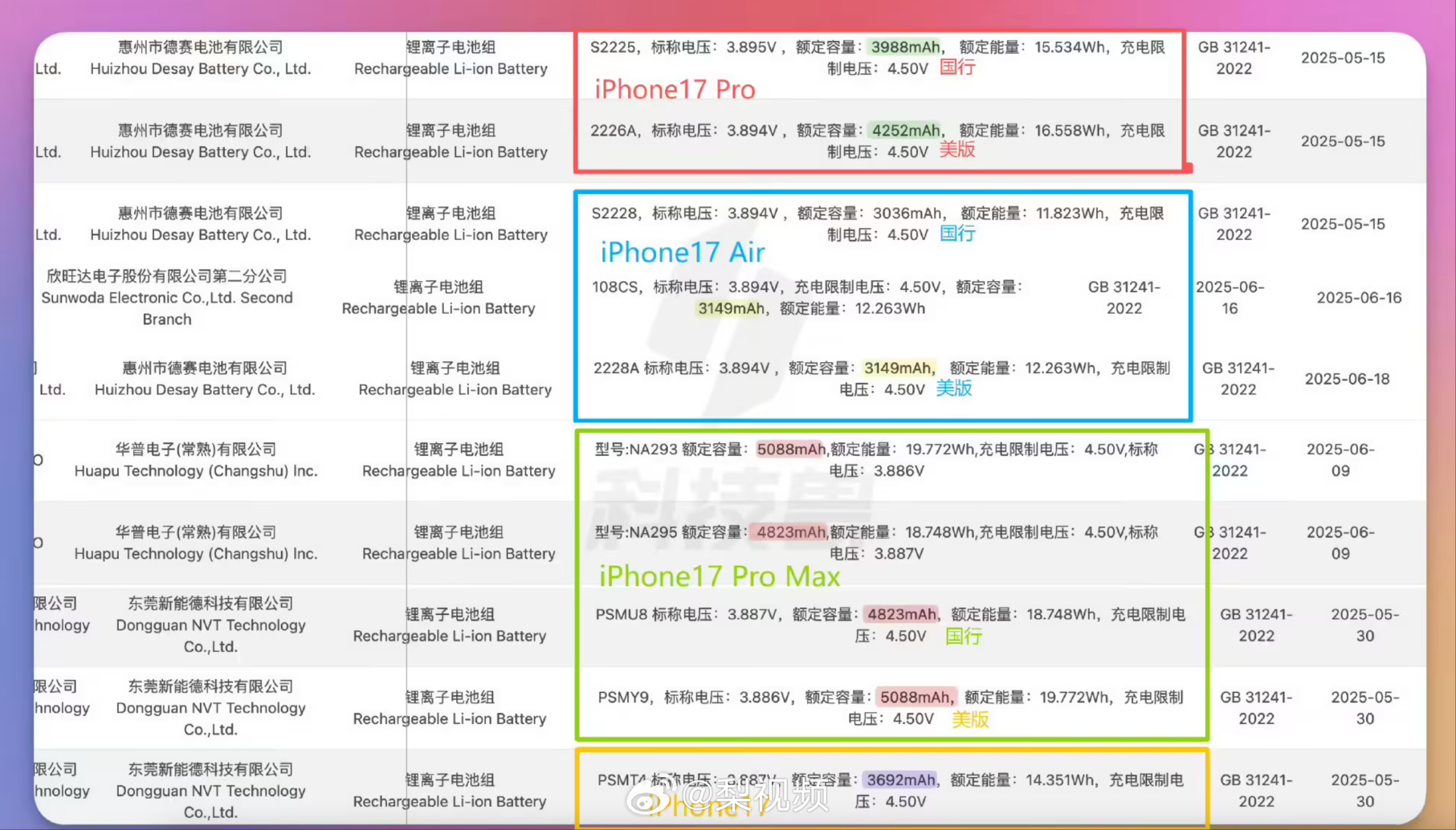Click the 2025-05-15 date in the S2225 row
This screenshot has width=1456, height=830.
1343,59
